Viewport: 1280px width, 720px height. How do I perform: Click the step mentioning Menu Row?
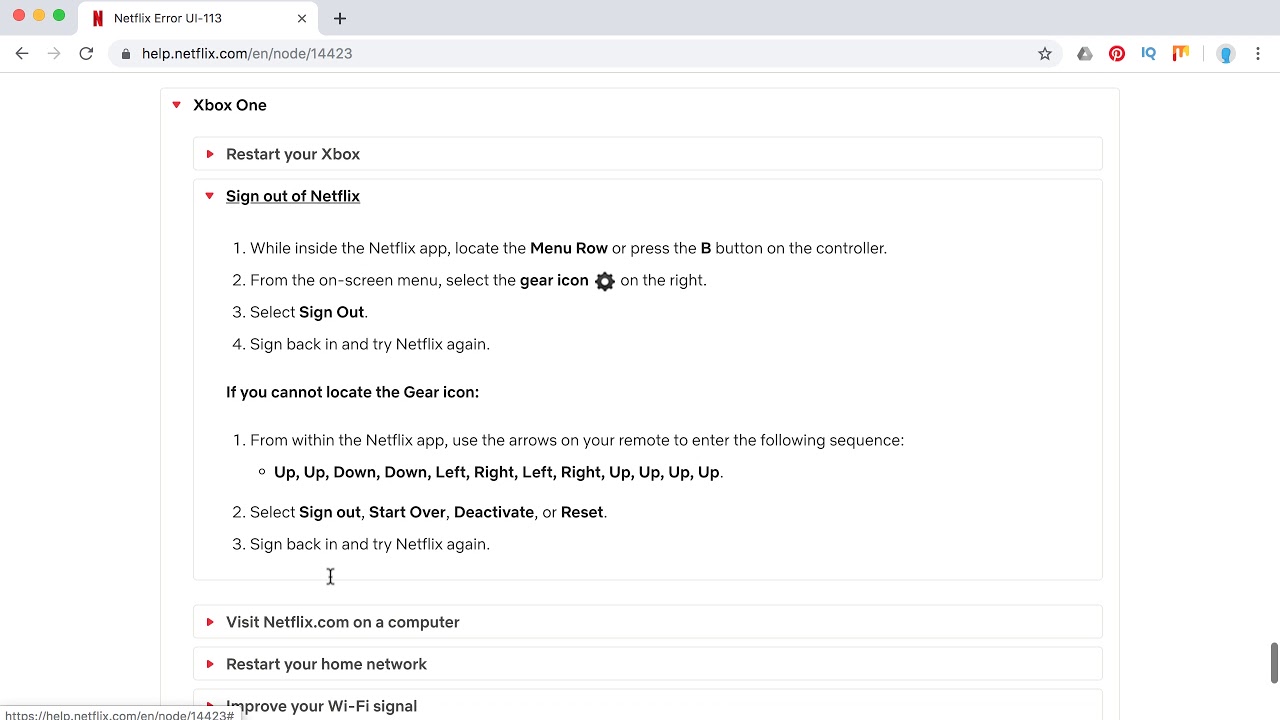pos(568,248)
